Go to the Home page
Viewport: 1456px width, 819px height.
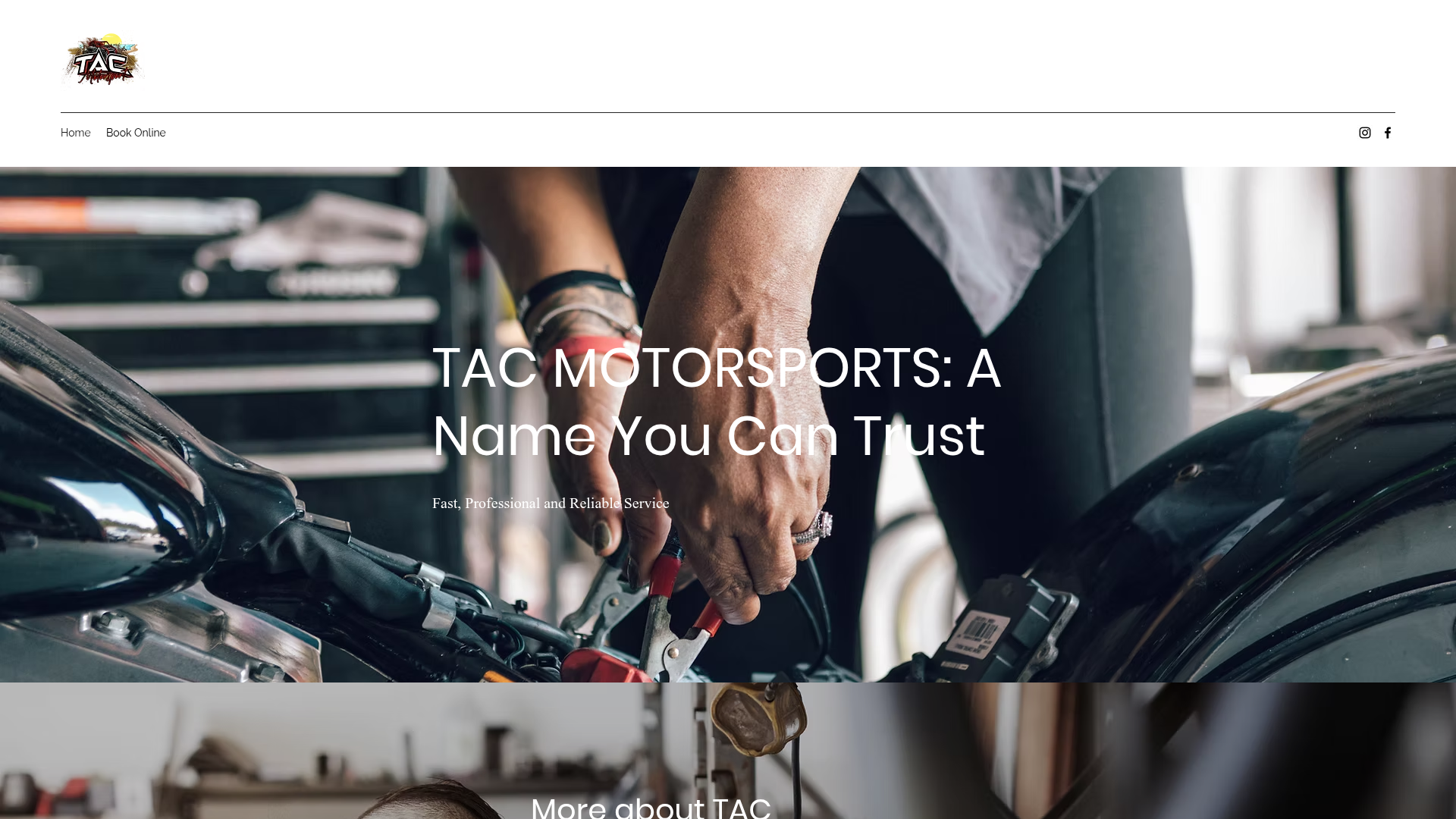click(75, 133)
